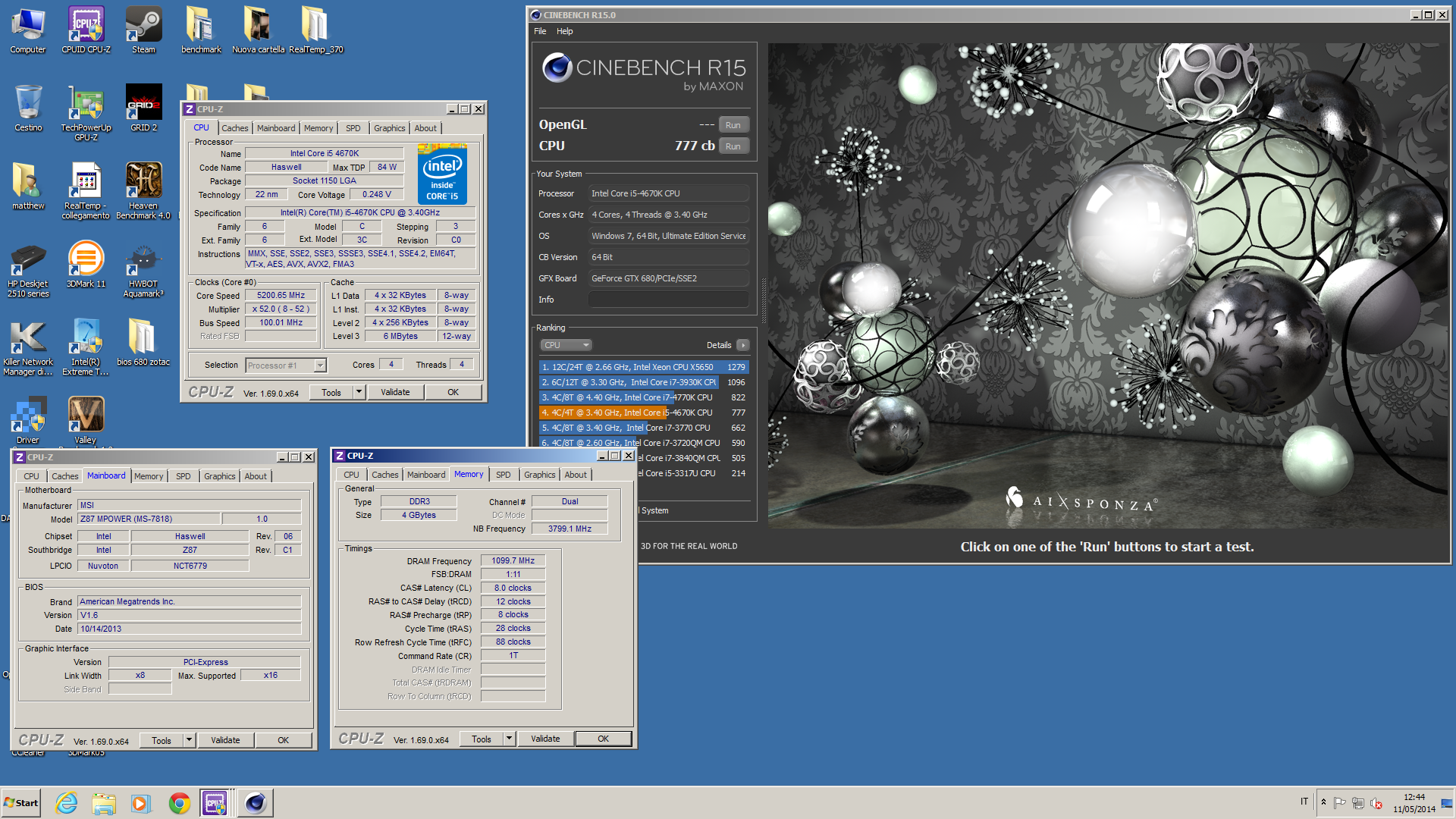Viewport: 1456px width, 819px height.
Task: Launch the TechPowerUp GPU-Z shortcut
Action: (x=86, y=113)
